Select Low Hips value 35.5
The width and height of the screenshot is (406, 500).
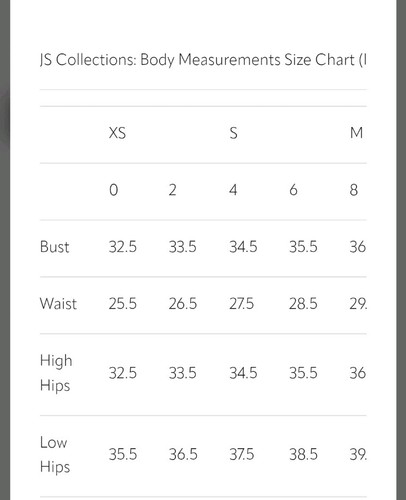click(x=123, y=454)
